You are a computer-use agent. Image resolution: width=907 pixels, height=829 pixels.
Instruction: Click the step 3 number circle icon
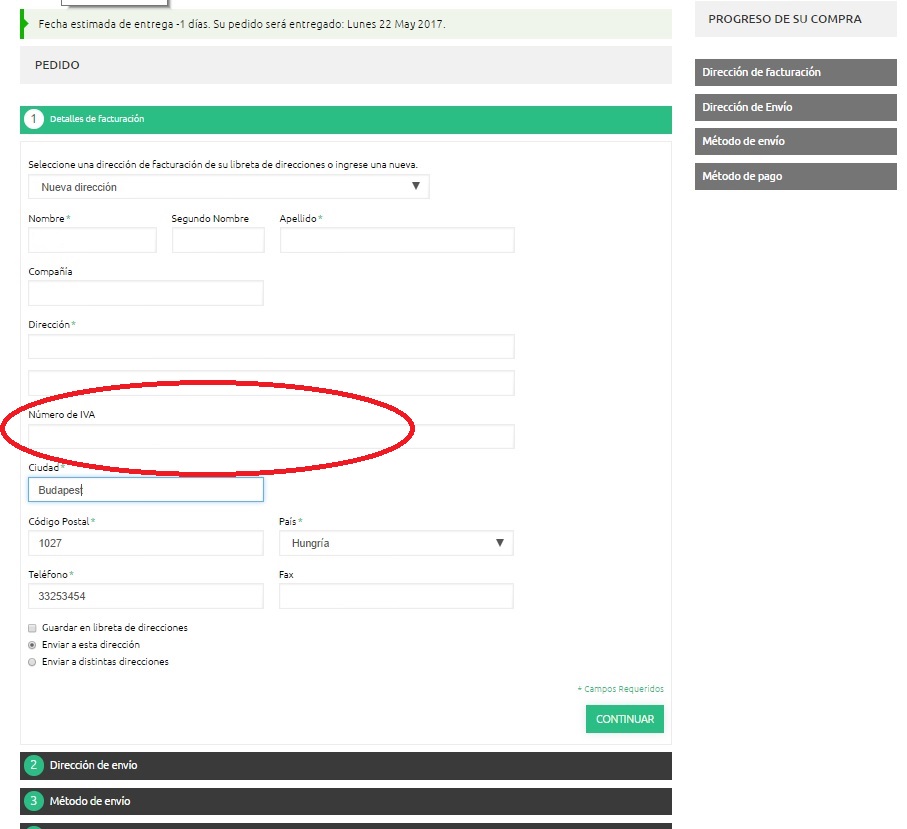pyautogui.click(x=34, y=801)
